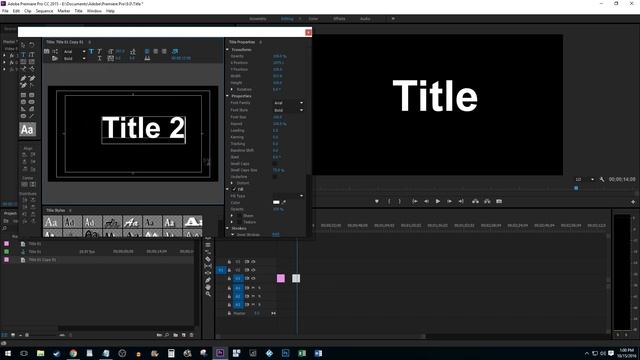Select the Vertical Type tool
This screenshot has width=640, height=360.
coord(31,54)
